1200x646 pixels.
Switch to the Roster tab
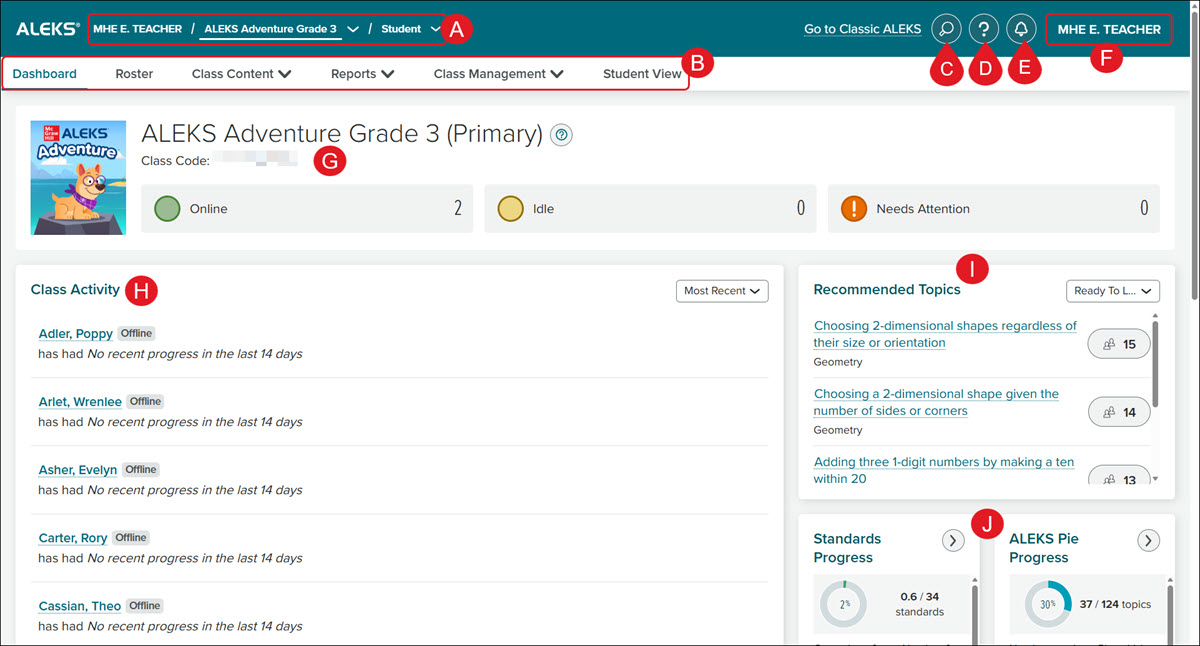coord(134,74)
